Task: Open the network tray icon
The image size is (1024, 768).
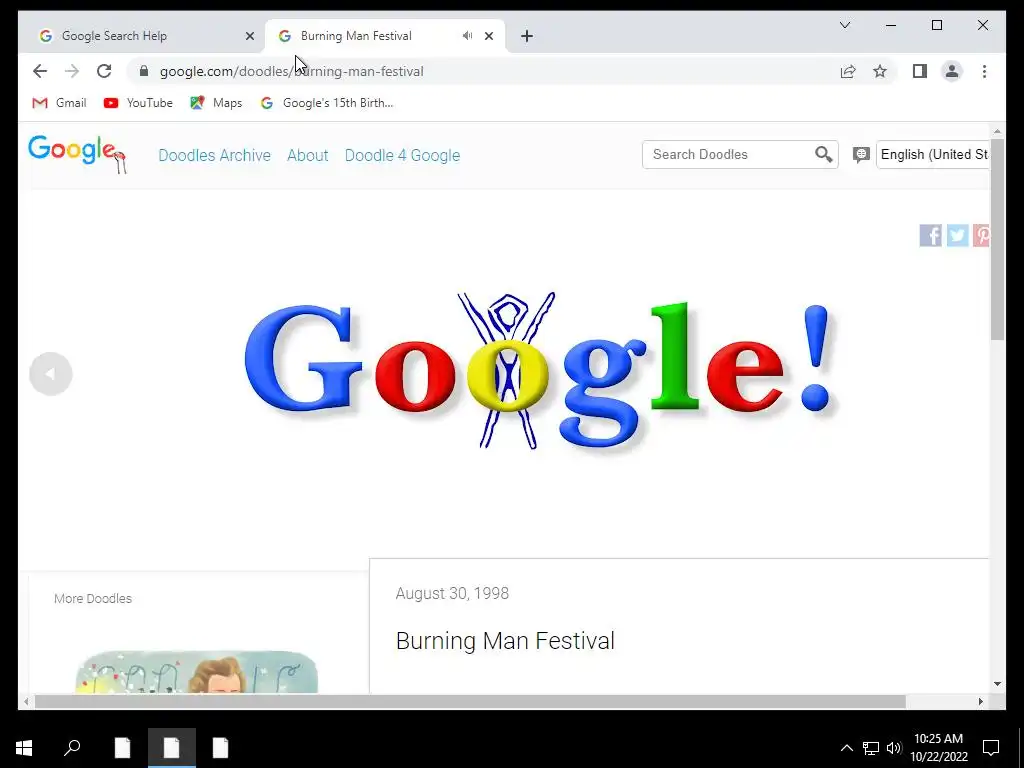Action: tap(871, 748)
